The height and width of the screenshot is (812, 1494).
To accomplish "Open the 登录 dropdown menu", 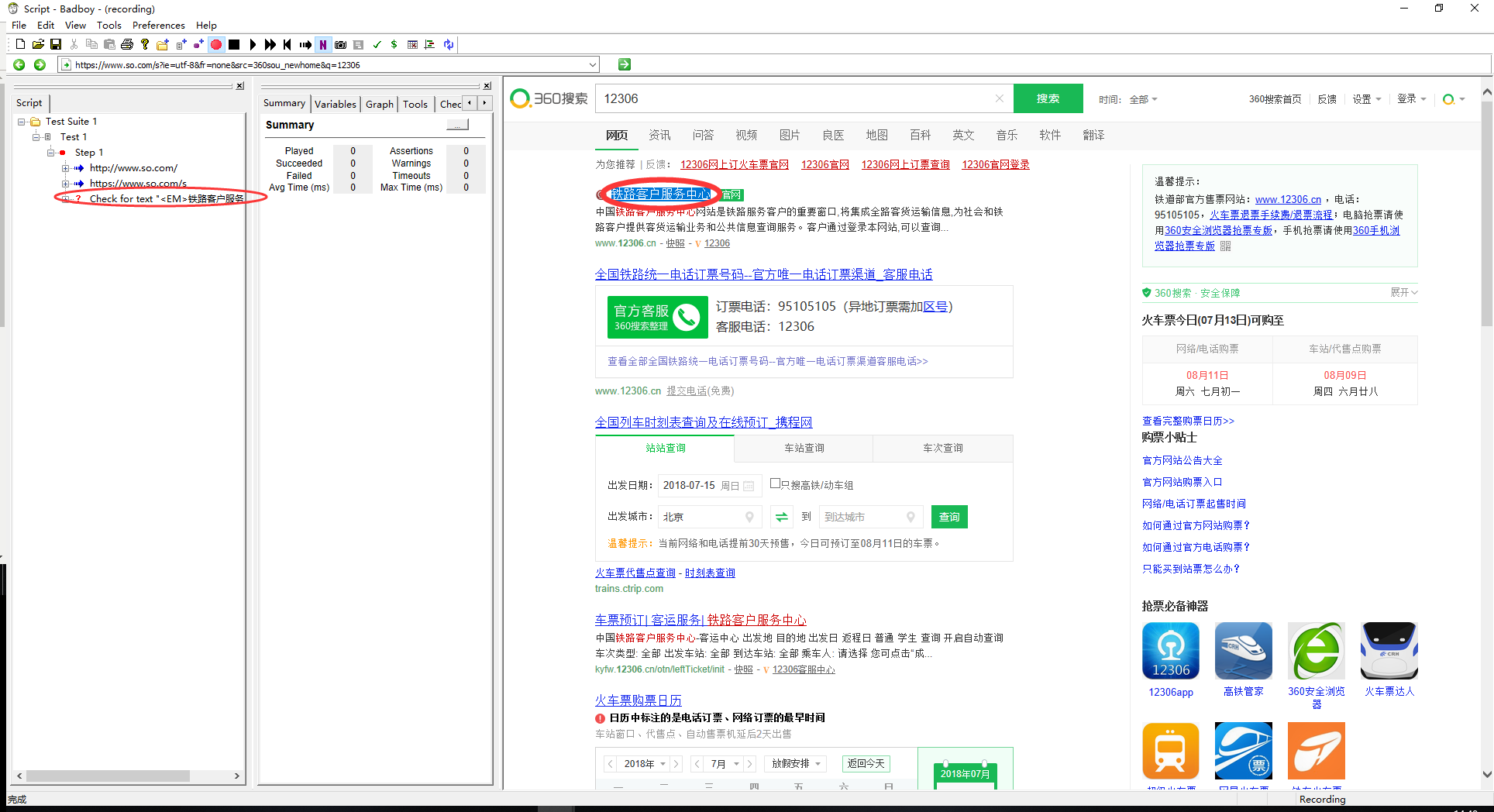I will [1411, 99].
